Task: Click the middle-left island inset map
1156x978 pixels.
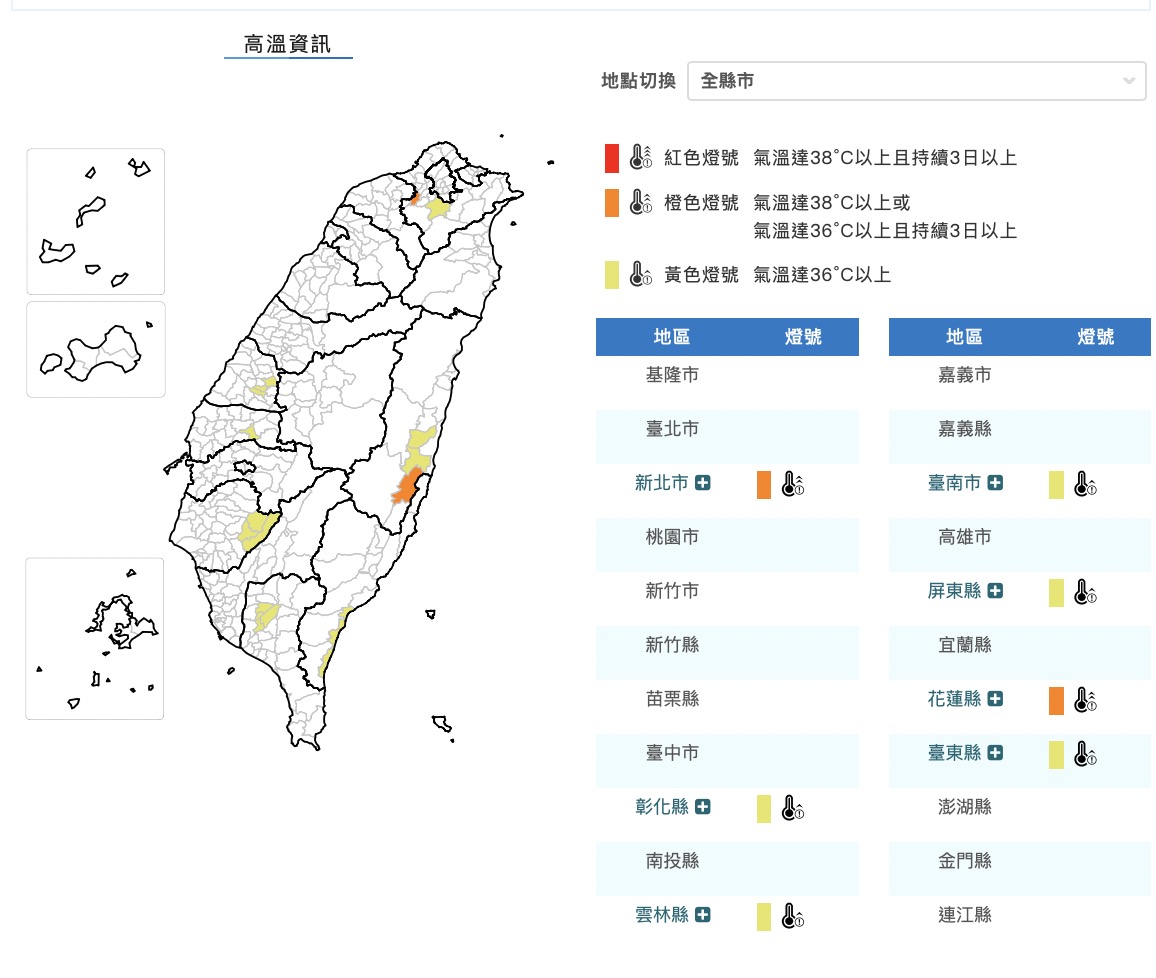Action: 96,349
